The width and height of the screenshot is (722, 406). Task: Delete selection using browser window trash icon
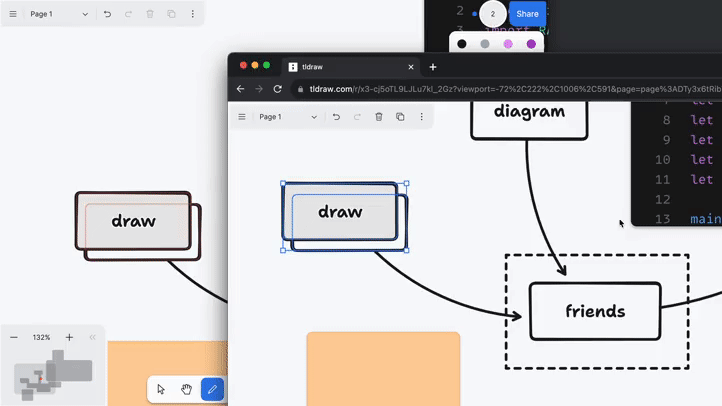[x=379, y=117]
